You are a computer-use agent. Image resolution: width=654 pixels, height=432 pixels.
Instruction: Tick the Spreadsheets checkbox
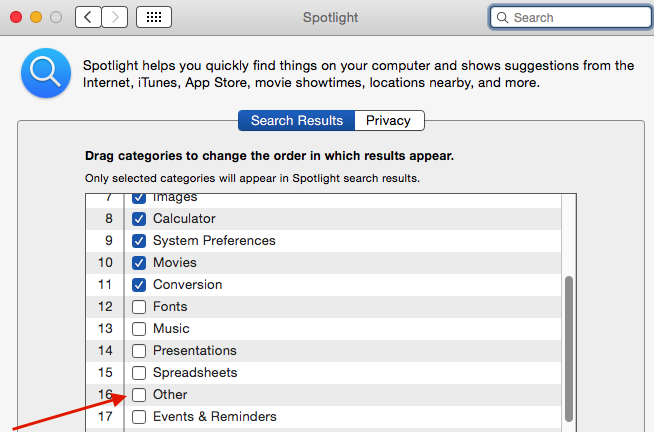coord(139,373)
